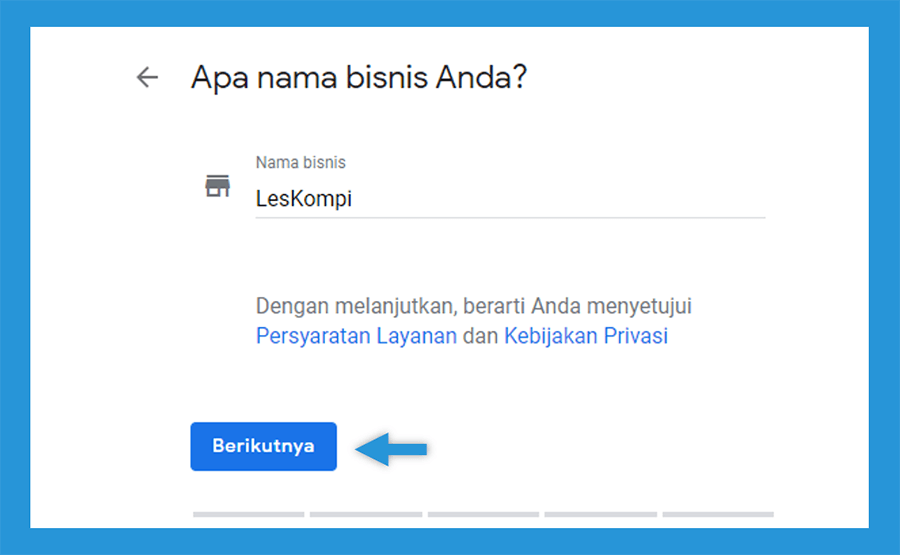This screenshot has height=555, width=900.
Task: Open the Kebijakan Privasi link
Action: tap(586, 336)
